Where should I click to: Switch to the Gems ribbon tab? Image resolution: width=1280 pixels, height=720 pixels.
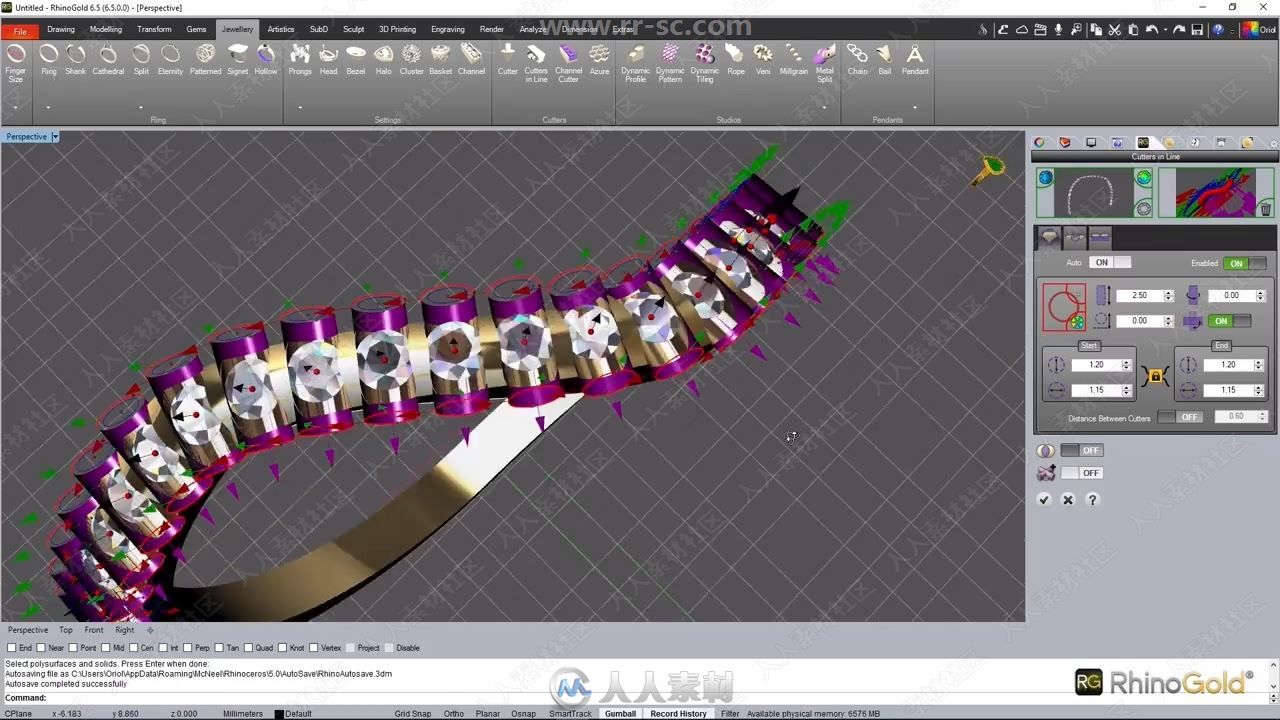tap(196, 29)
